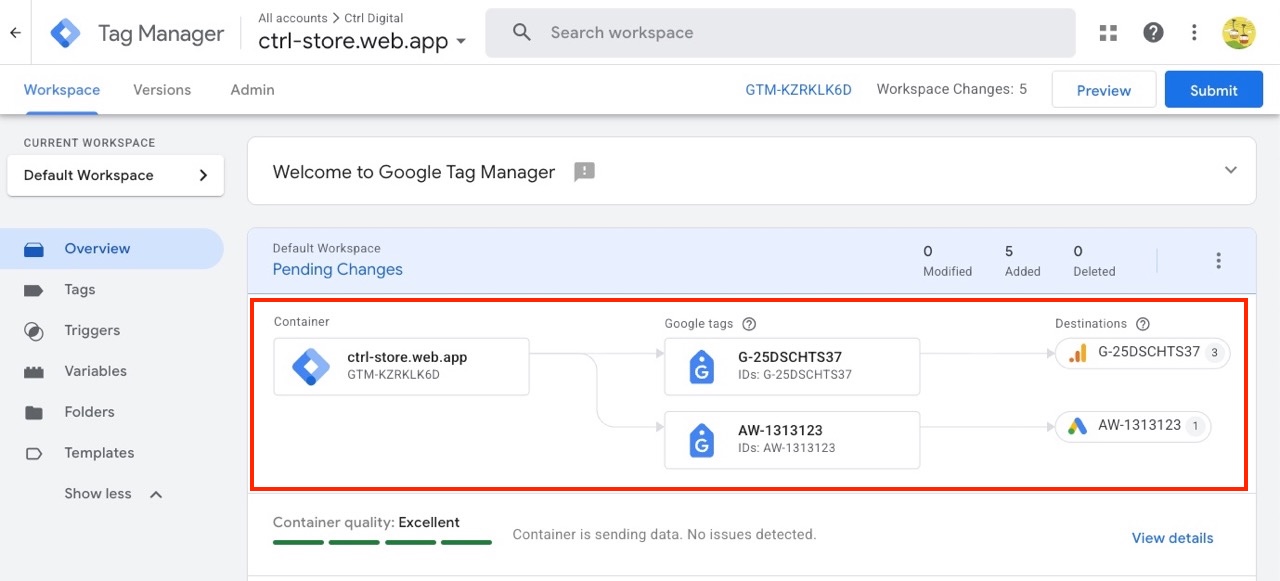Click the All accounts breadcrumb link
This screenshot has height=581, width=1280.
(293, 18)
